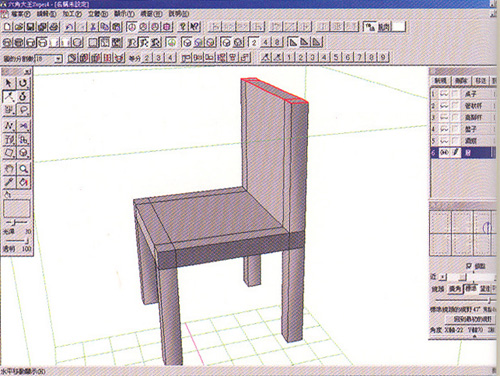
Task: Click the reset view button below the view slider
Action: pos(473,319)
